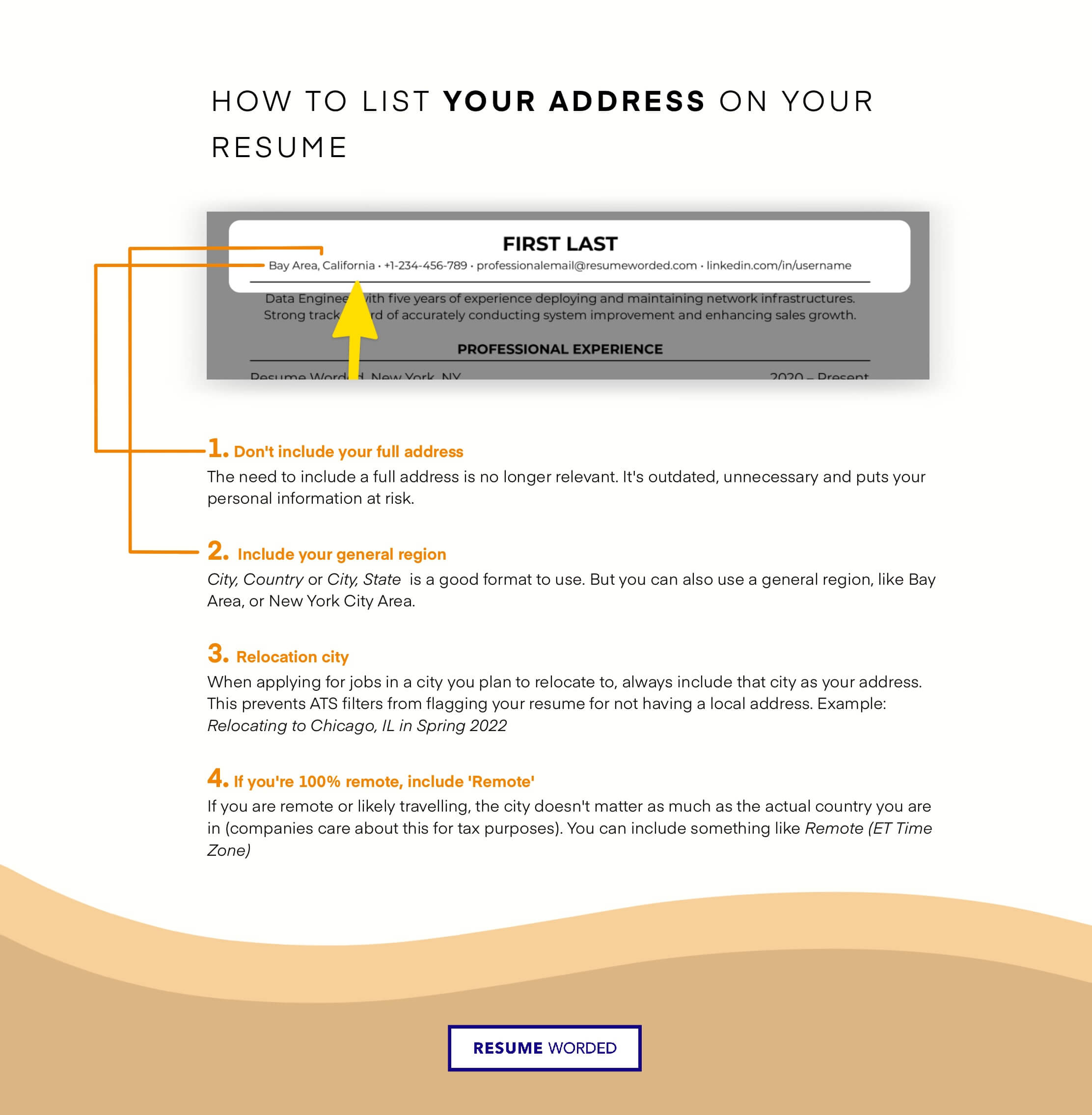Click 'Include your general region' heading
1092x1115 pixels.
coord(339,548)
